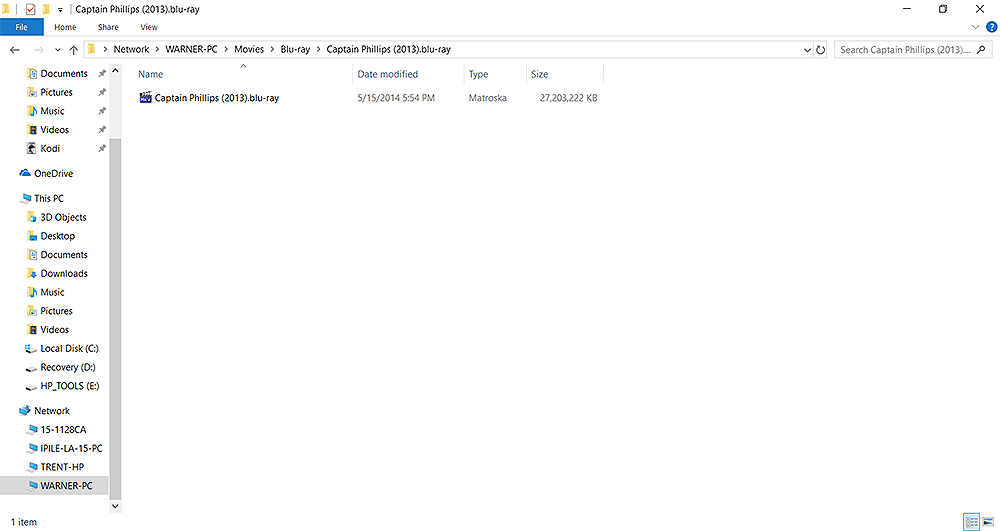The image size is (1000, 531).
Task: Select the Network breadcrumb in address bar
Action: 131,49
